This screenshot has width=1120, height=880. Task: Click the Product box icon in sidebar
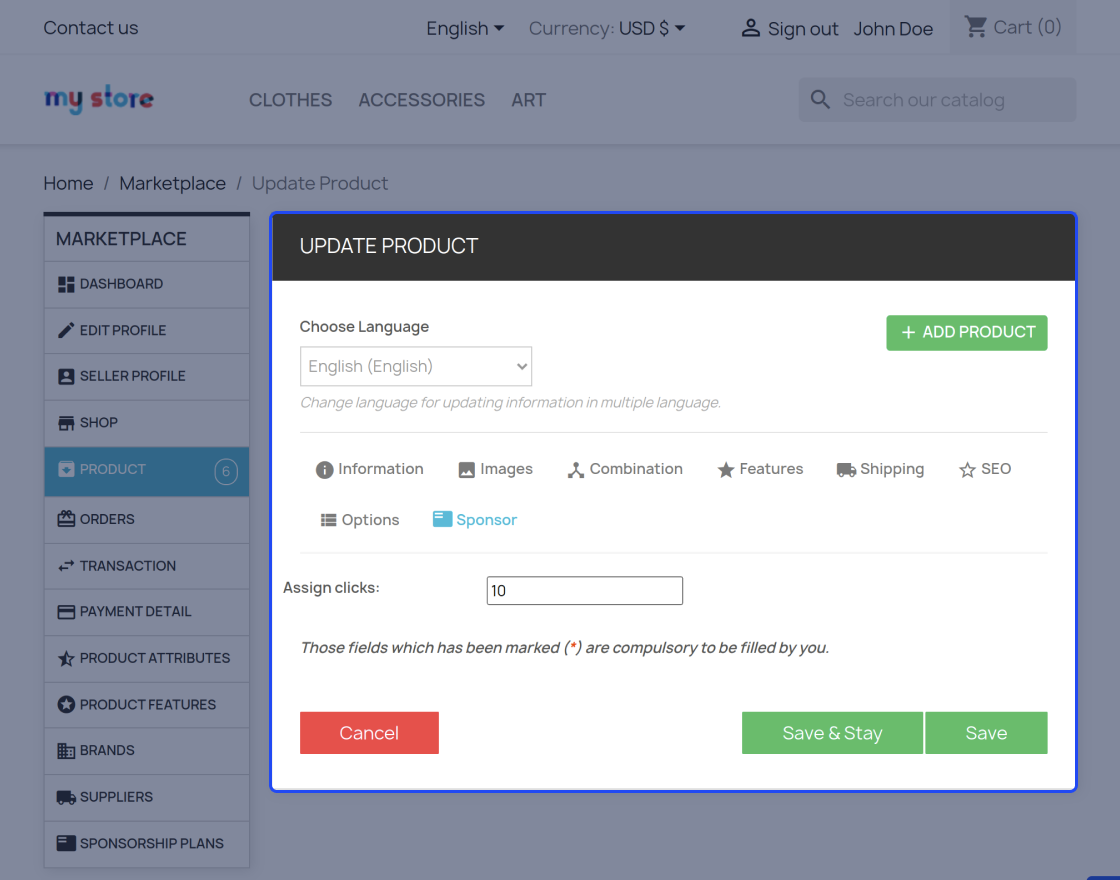[66, 469]
